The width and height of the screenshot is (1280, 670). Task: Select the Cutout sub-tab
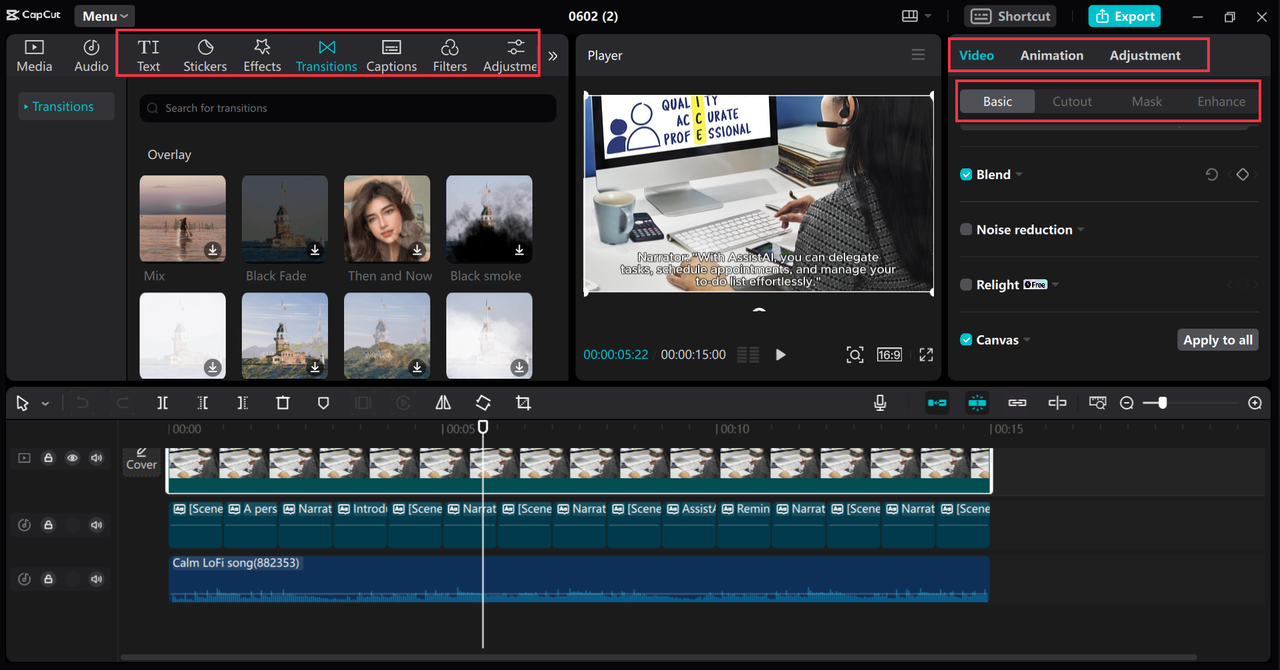1072,101
